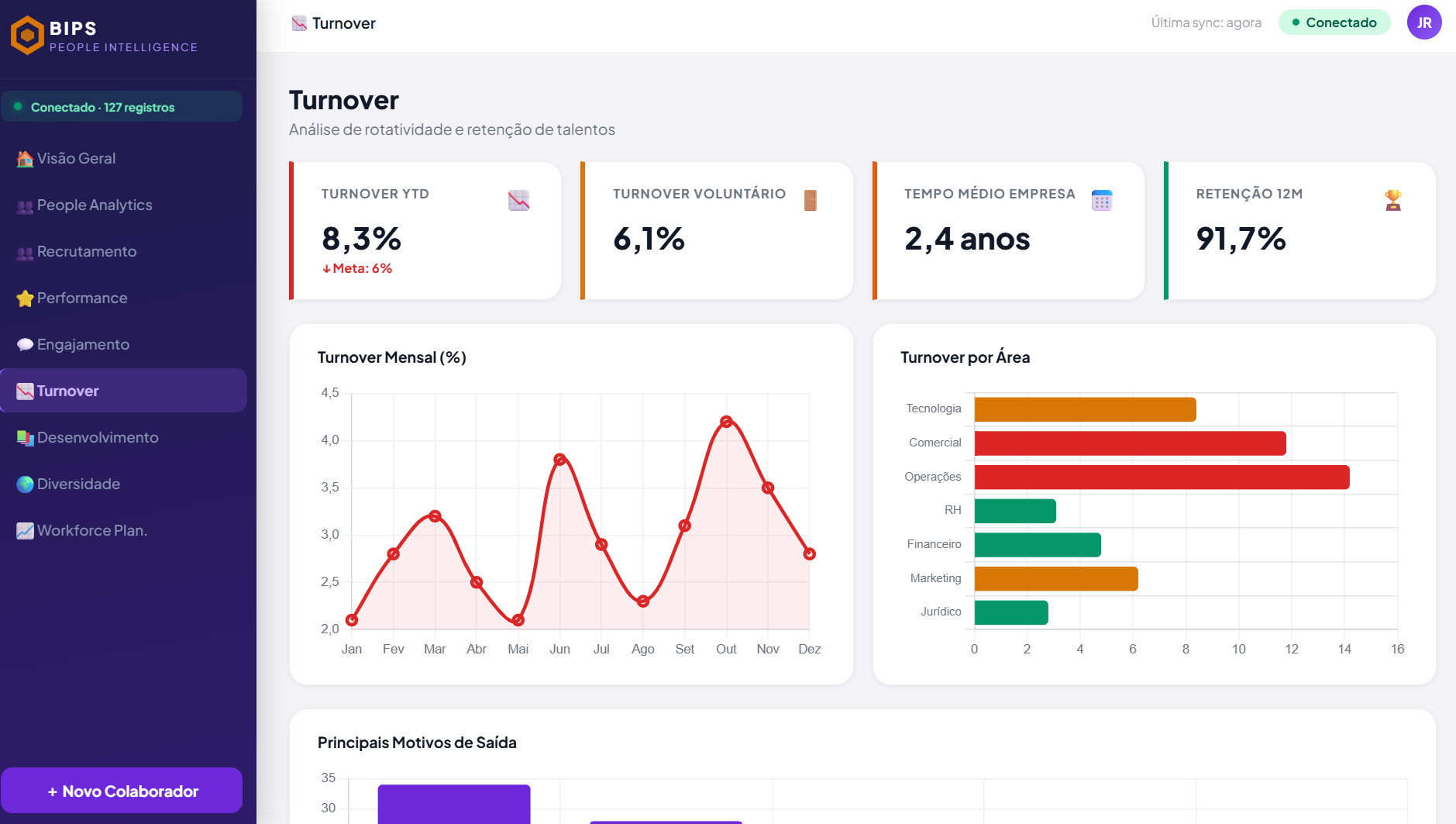Viewport: 1456px width, 824px height.
Task: Click the Conectado status badge in top bar
Action: 1334,22
